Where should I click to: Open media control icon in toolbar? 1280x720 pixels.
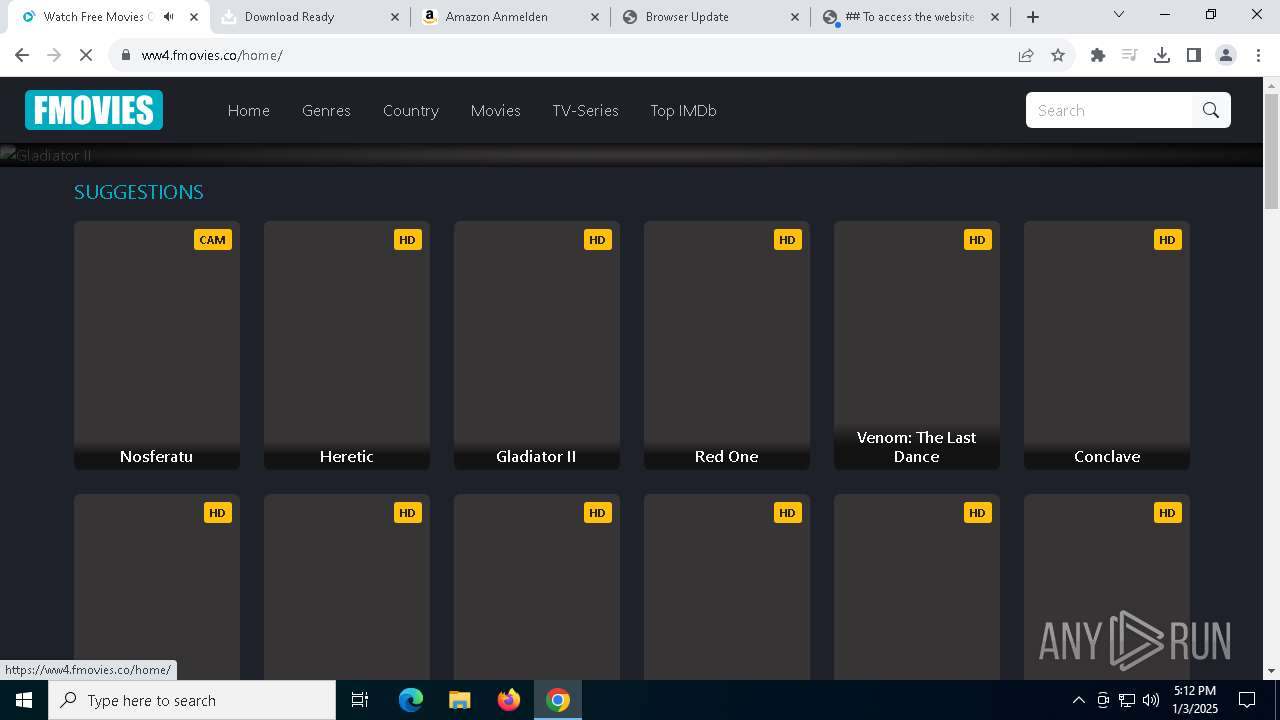1130,55
